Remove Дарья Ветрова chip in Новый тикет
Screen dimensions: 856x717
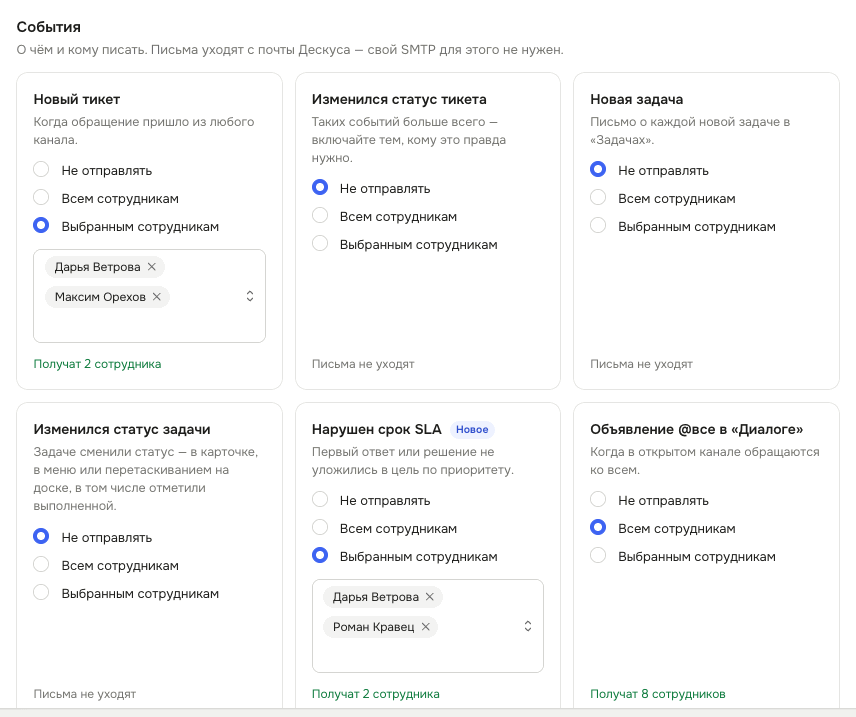(152, 266)
